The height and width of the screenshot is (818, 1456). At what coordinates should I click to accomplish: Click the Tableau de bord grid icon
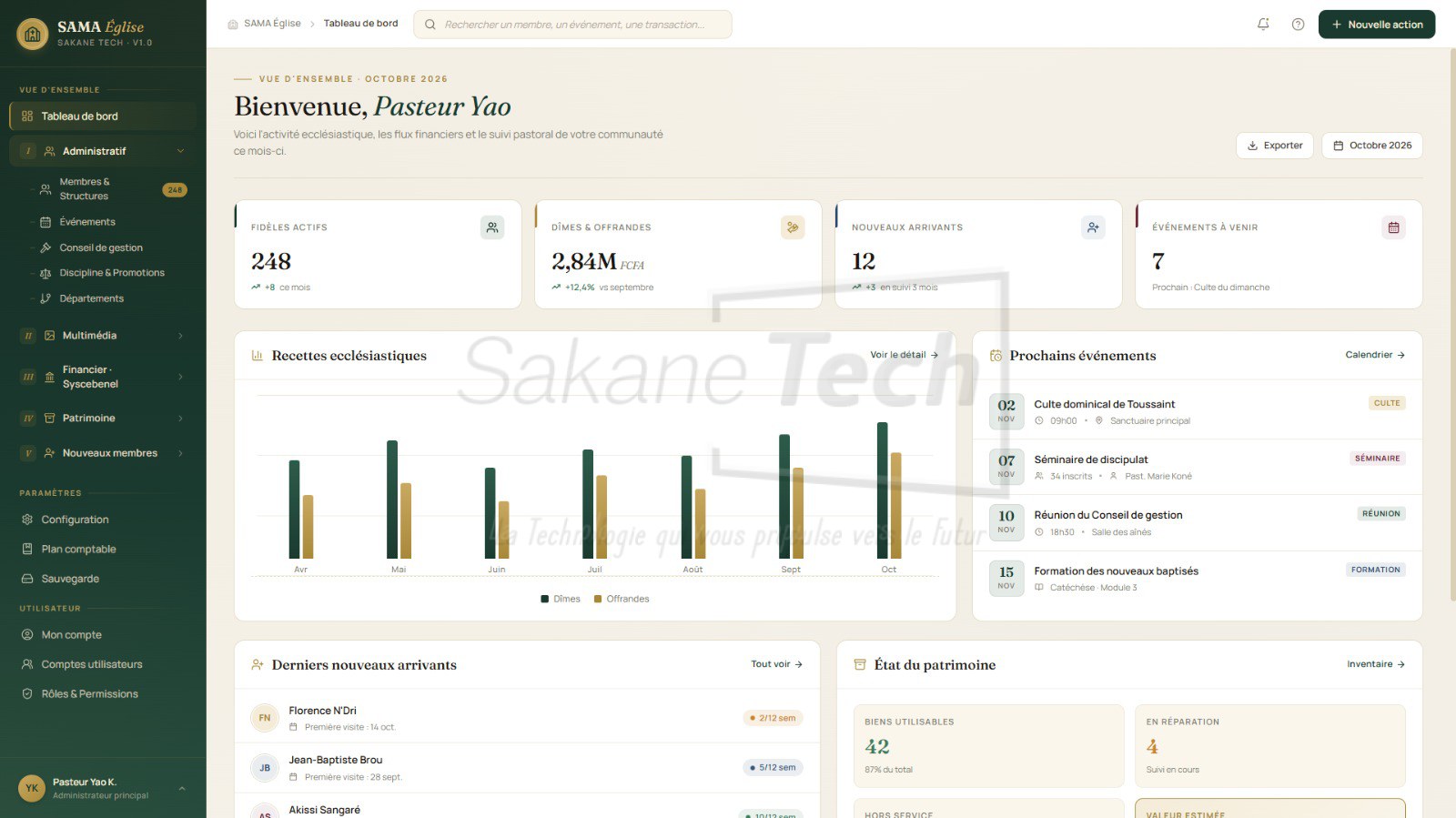click(27, 116)
